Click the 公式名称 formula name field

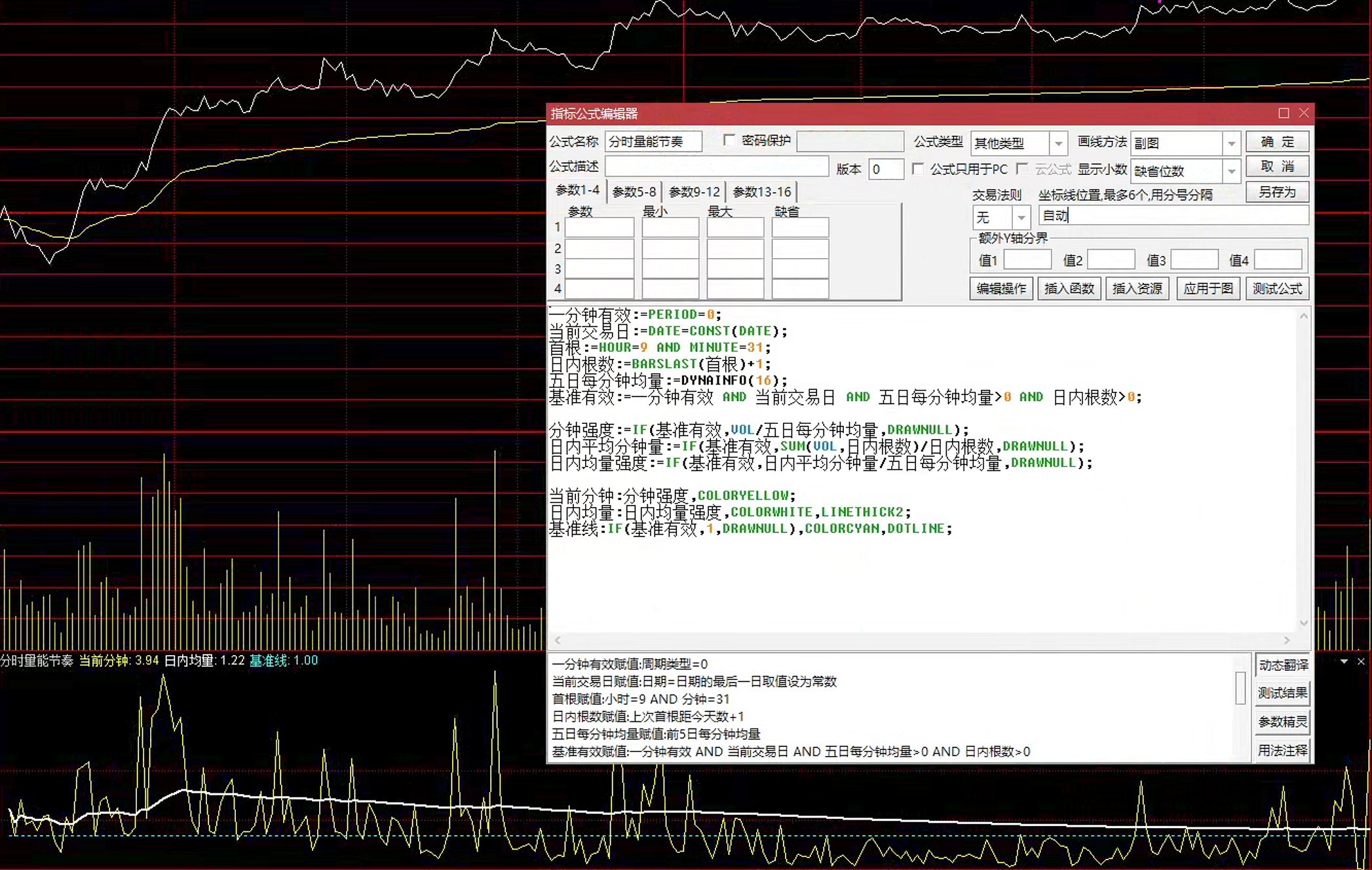click(x=653, y=142)
